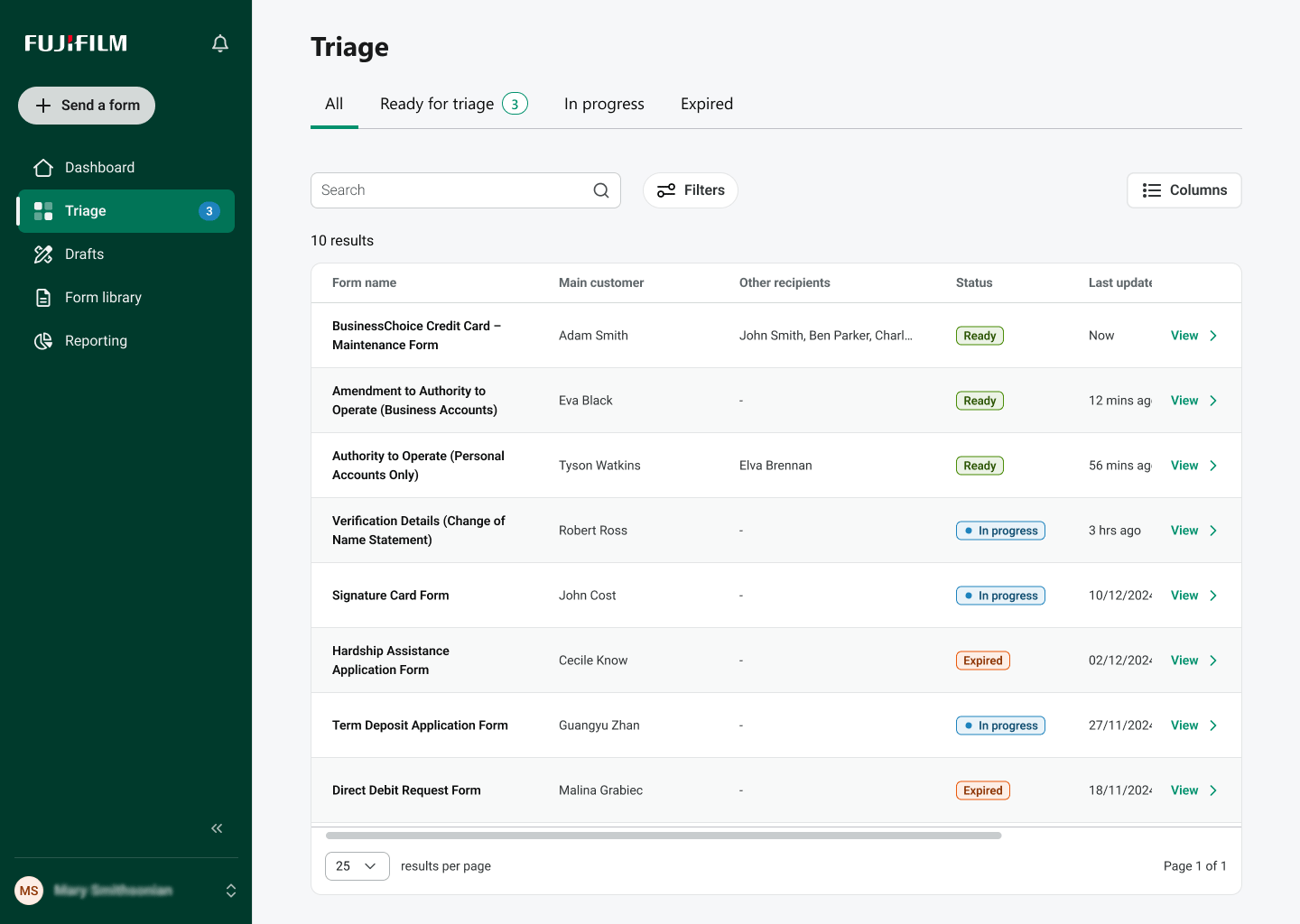The image size is (1300, 924).
Task: Click the FUJIFILM logo
Action: [75, 42]
